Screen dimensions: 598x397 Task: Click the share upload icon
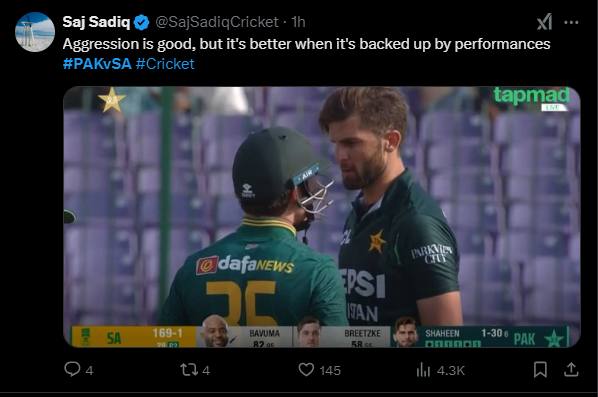pos(571,369)
